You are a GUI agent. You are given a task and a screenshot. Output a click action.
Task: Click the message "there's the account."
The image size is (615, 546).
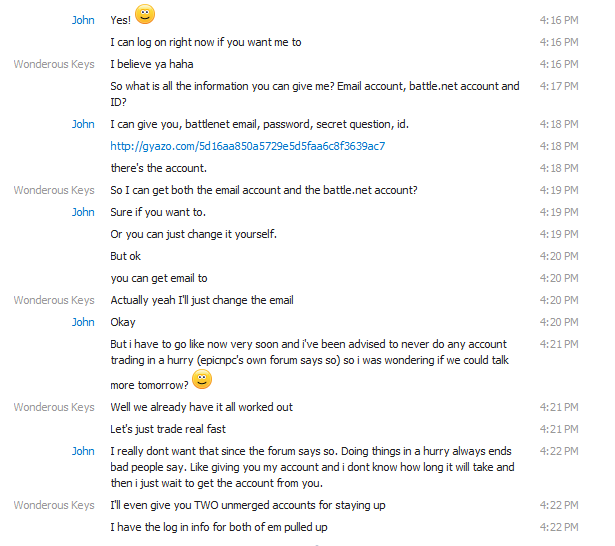(158, 168)
